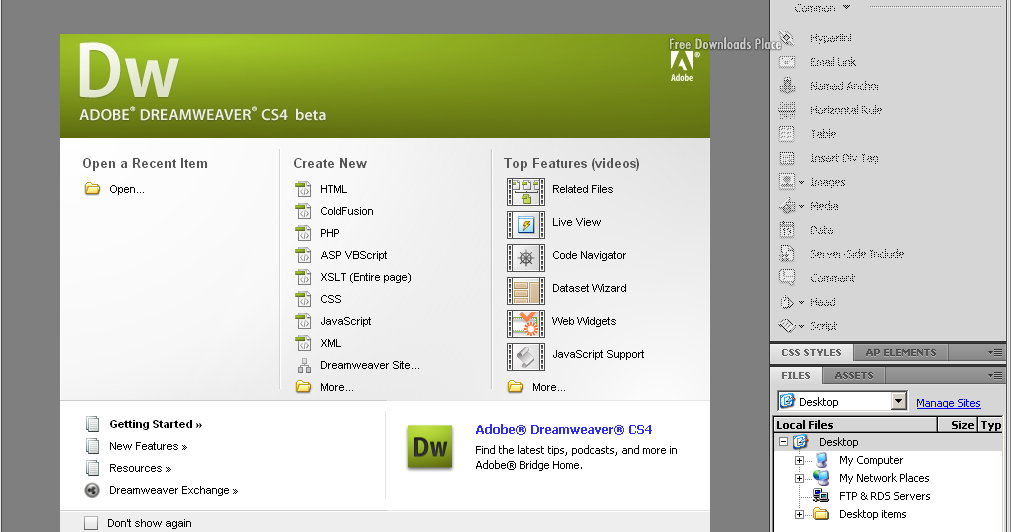Image resolution: width=1012 pixels, height=532 pixels.
Task: Open a recent file via Open...
Action: (x=126, y=189)
